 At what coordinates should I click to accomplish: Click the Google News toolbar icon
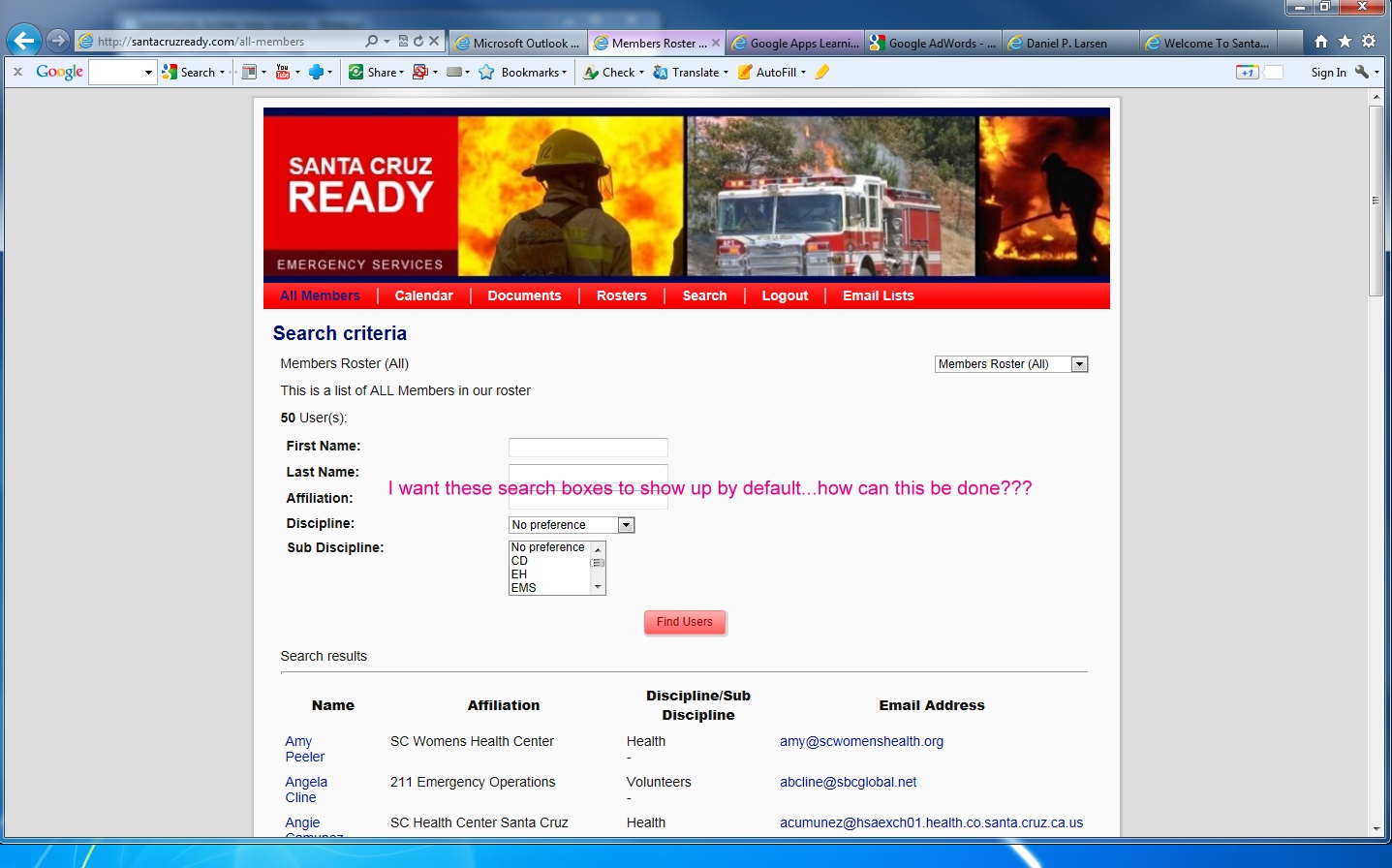(x=249, y=72)
